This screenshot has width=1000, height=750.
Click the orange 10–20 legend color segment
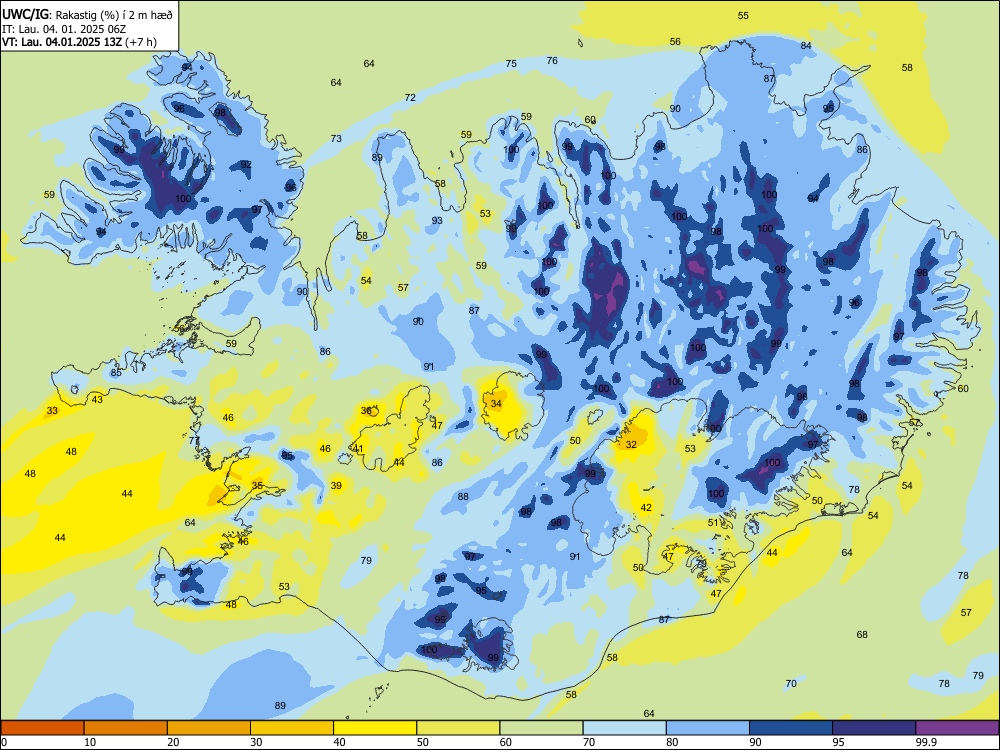point(126,728)
